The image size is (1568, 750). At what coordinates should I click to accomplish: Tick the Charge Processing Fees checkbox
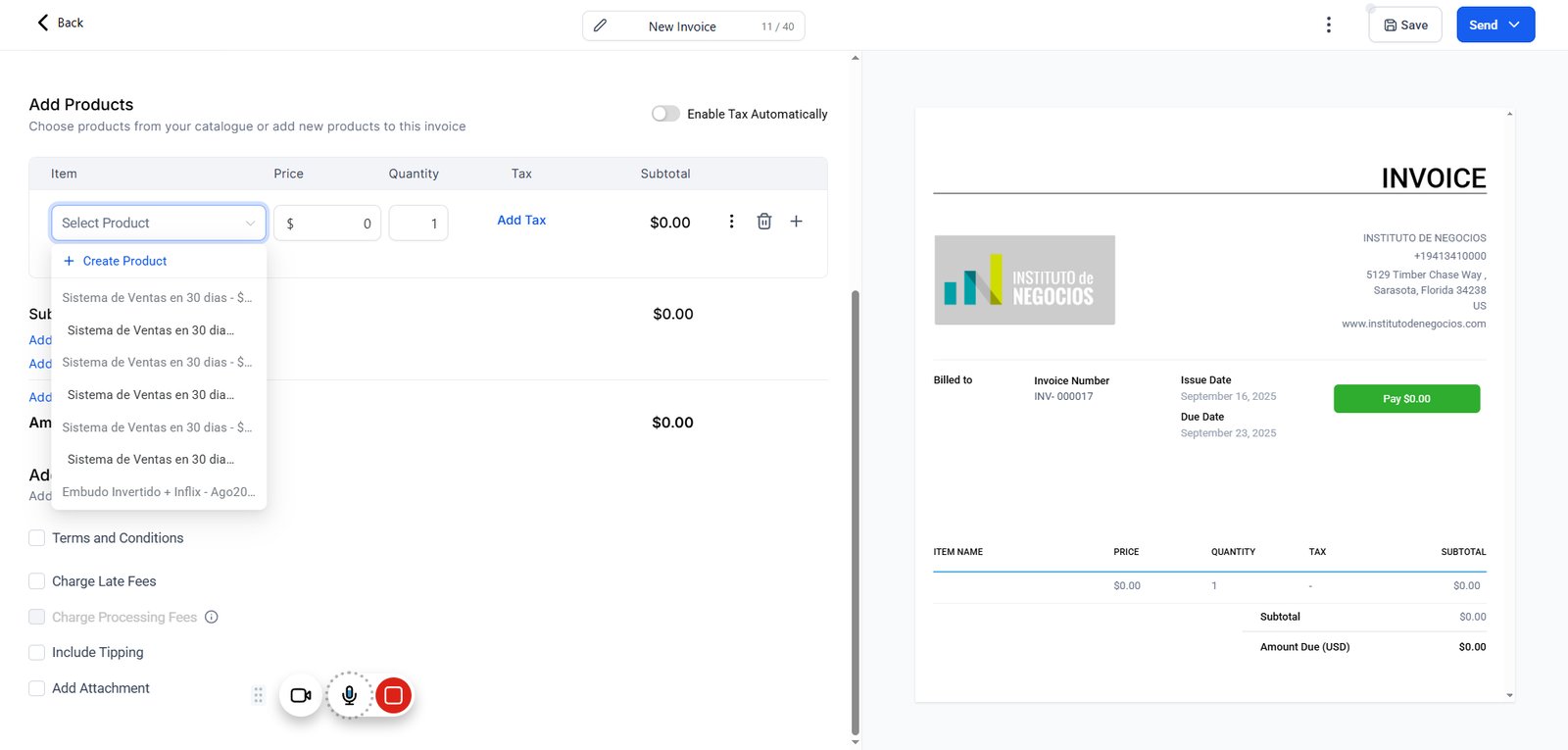click(37, 617)
